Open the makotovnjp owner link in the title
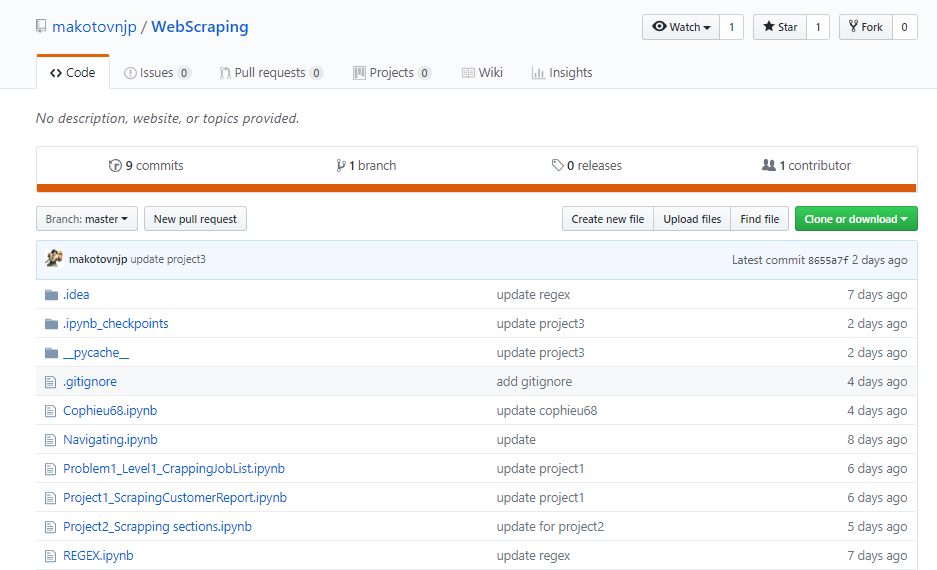 coord(94,27)
